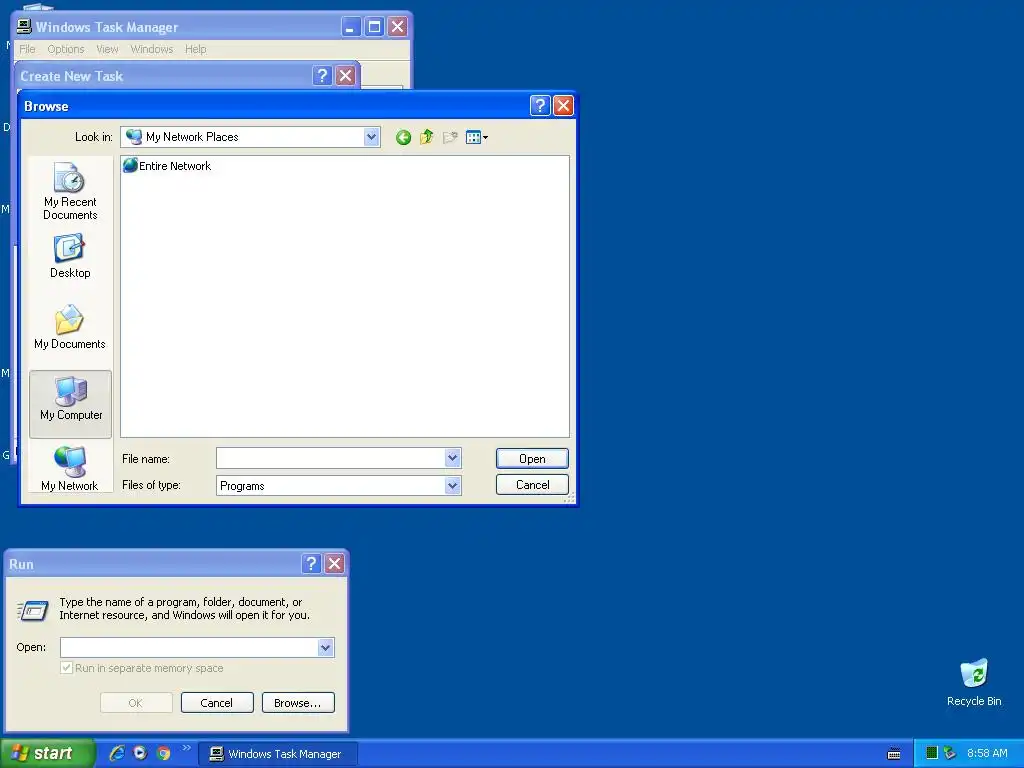Click Windows Task Manager taskbar button
The image size is (1024, 768).
pyautogui.click(x=278, y=754)
